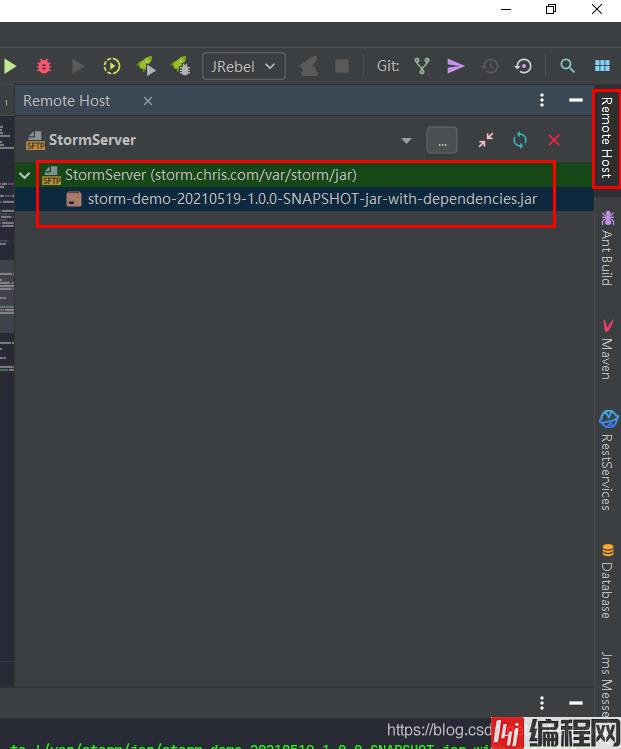Image resolution: width=621 pixels, height=749 pixels.
Task: Refresh the remote host file listing
Action: pyautogui.click(x=520, y=141)
